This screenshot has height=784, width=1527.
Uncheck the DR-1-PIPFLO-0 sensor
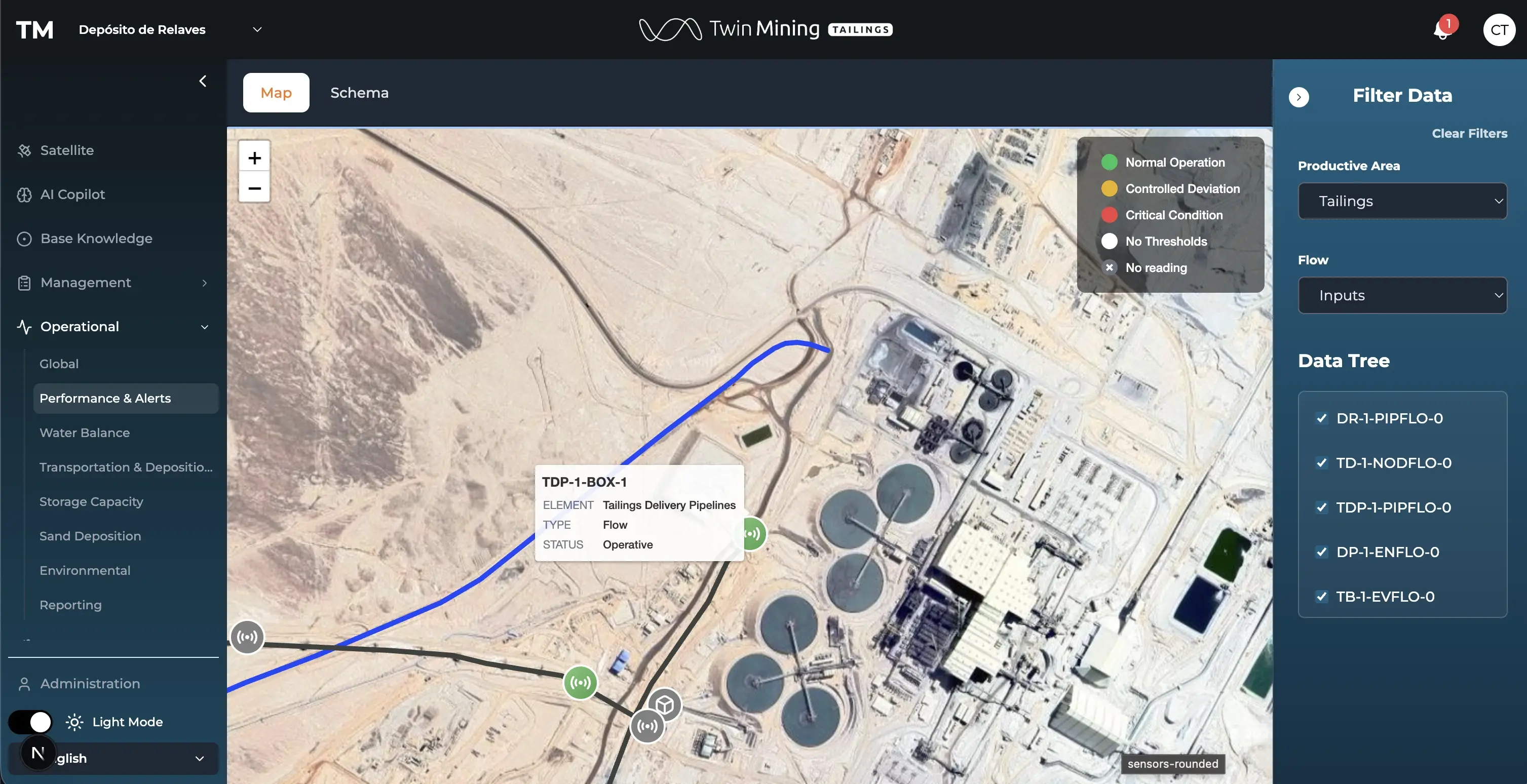click(x=1321, y=418)
